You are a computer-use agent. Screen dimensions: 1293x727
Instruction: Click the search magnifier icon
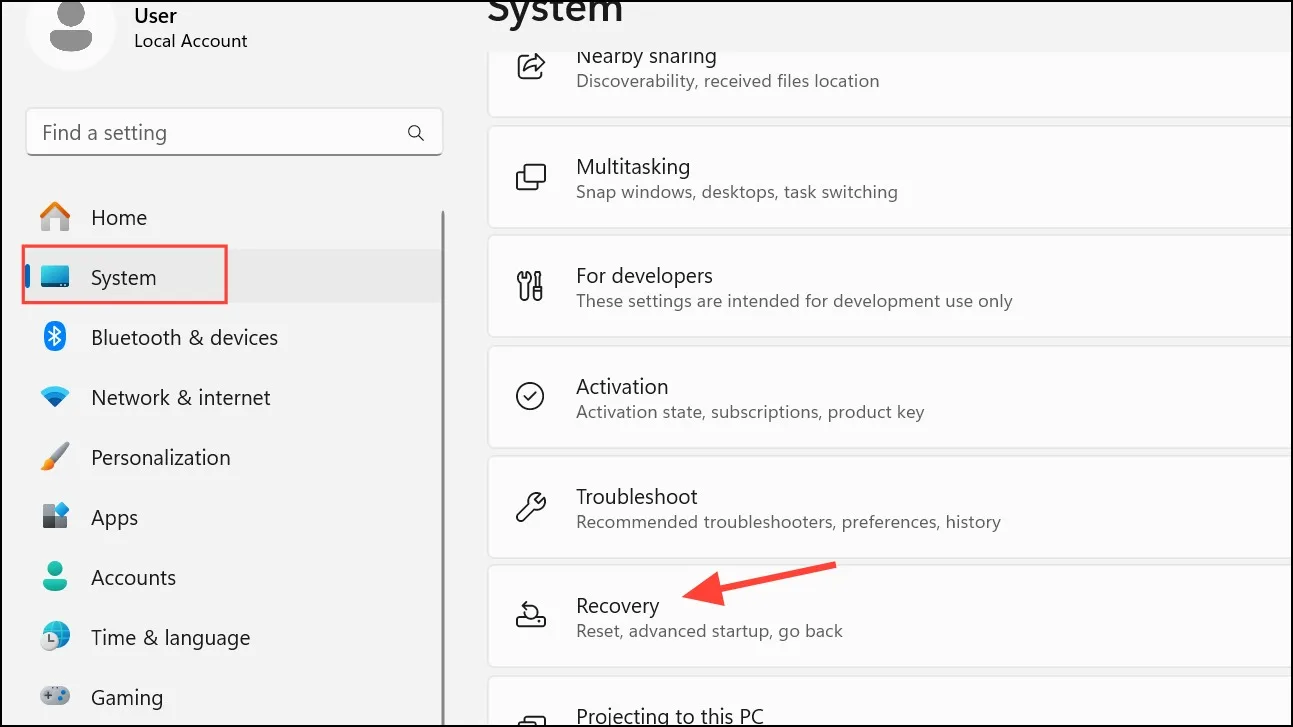pos(416,133)
